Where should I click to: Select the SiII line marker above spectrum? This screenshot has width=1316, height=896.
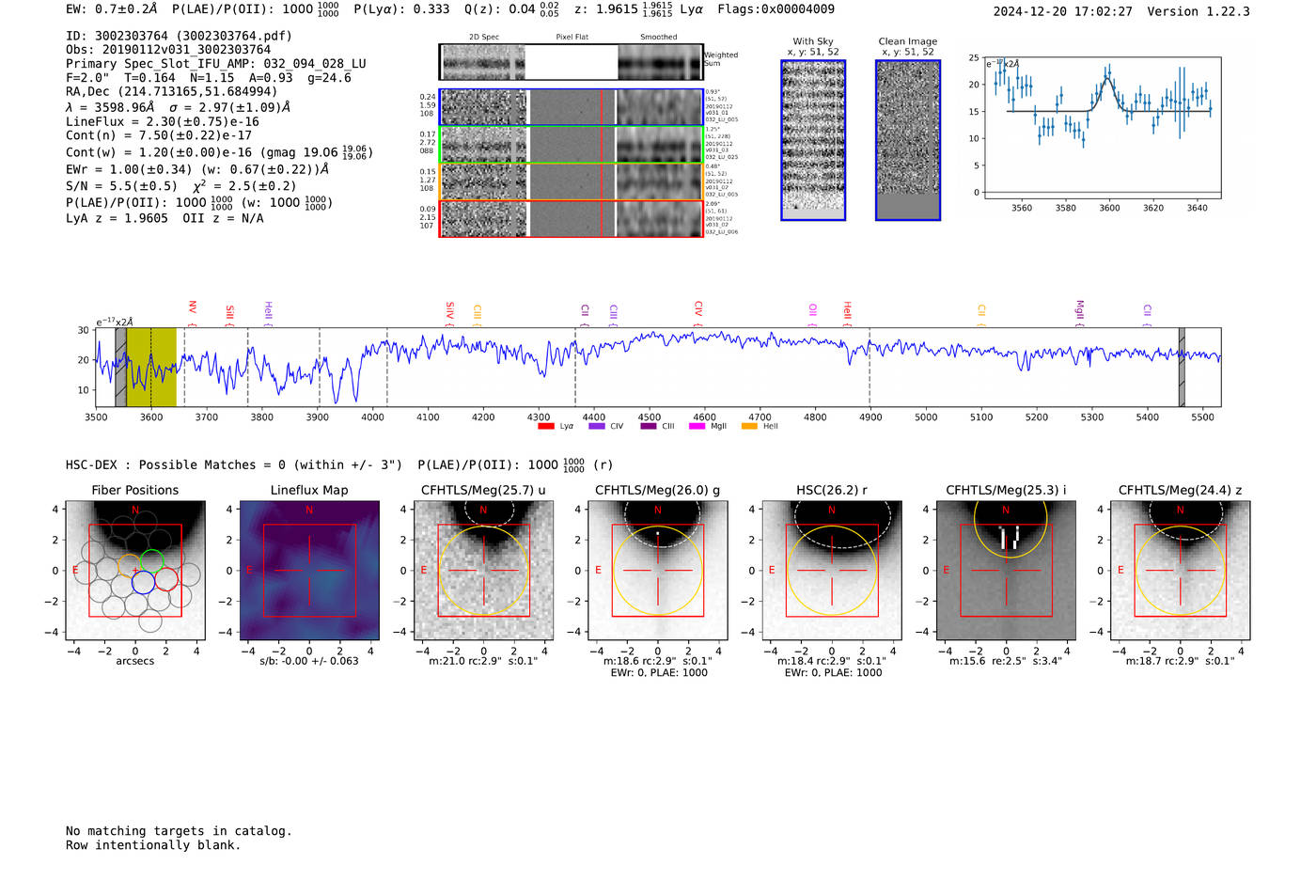229,312
